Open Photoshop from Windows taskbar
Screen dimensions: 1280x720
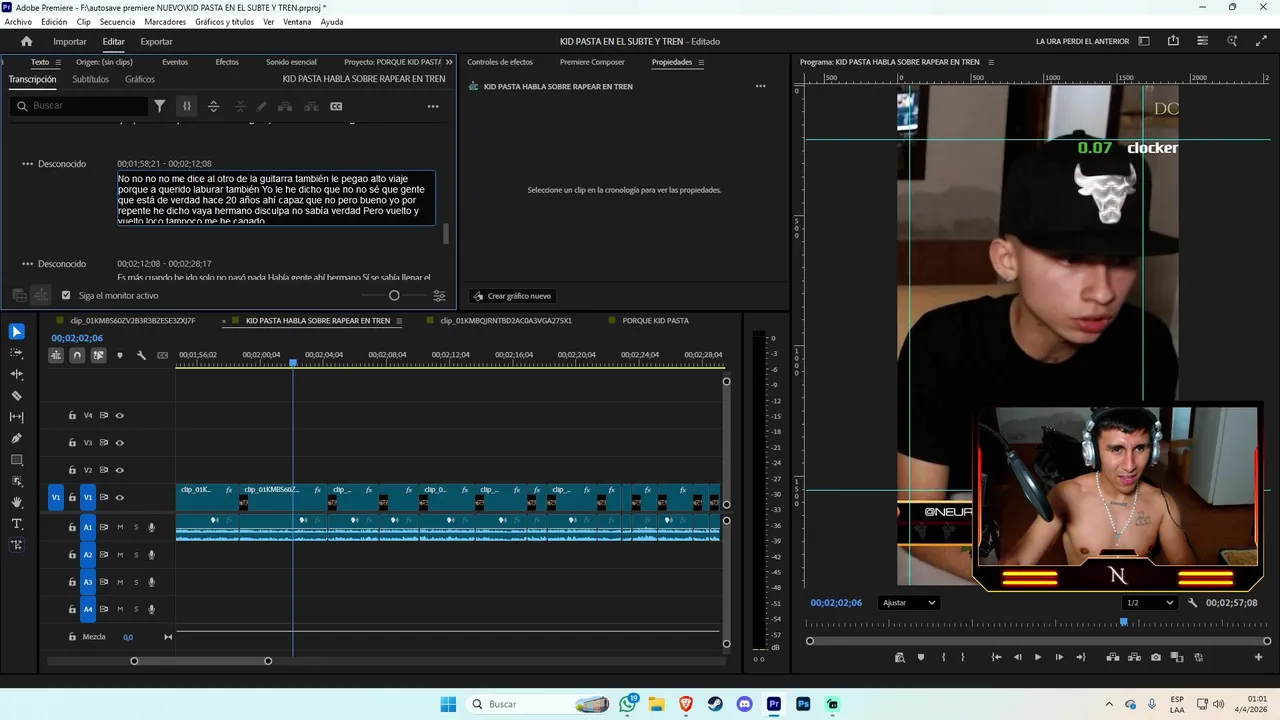803,704
